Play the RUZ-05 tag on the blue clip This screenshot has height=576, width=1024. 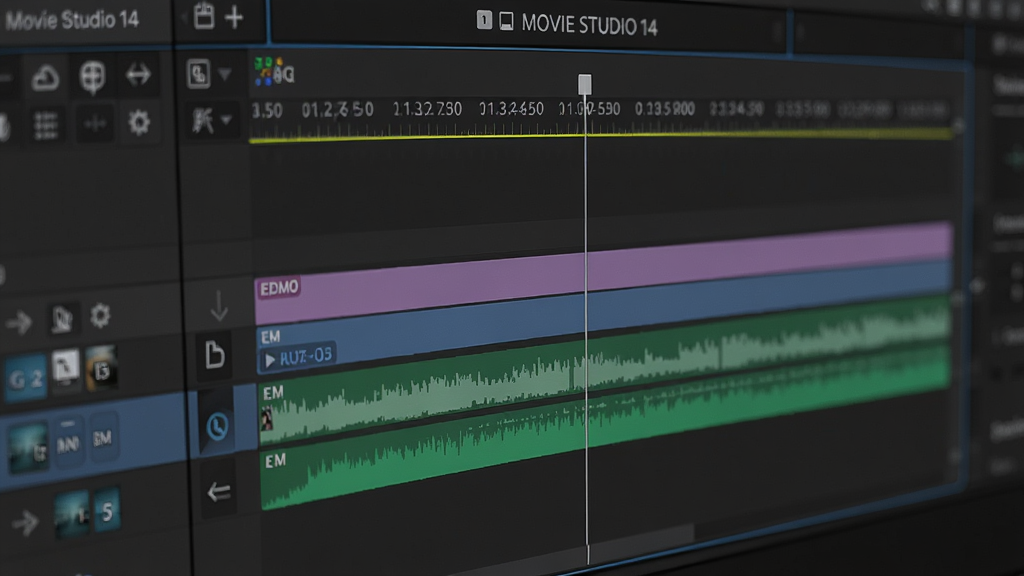click(298, 357)
